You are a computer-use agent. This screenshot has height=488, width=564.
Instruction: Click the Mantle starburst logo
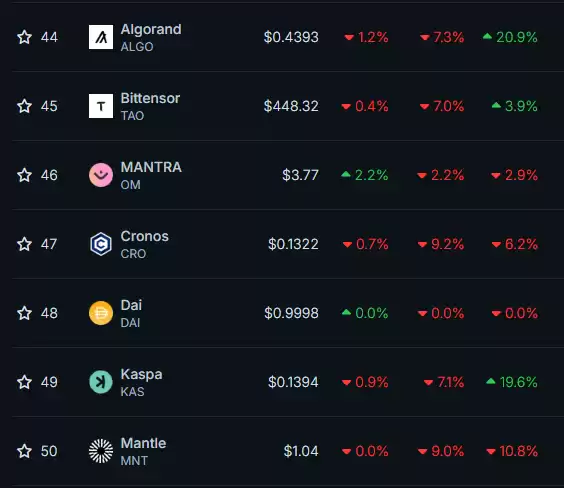coord(101,451)
